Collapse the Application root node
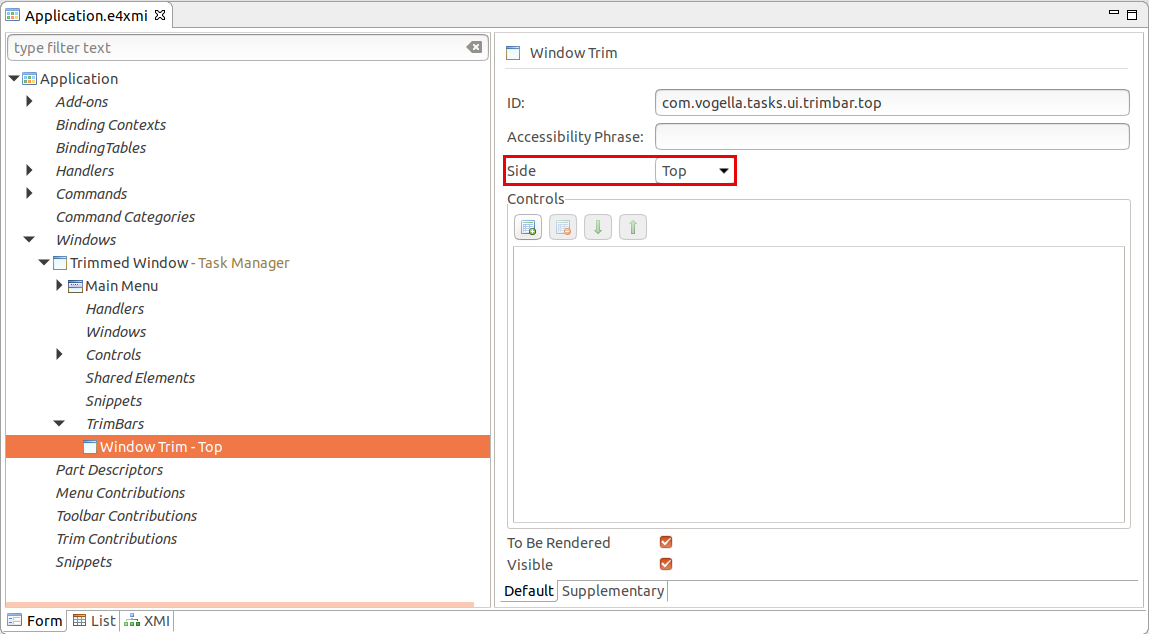Screen dimensions: 1149x634 (x=14, y=78)
